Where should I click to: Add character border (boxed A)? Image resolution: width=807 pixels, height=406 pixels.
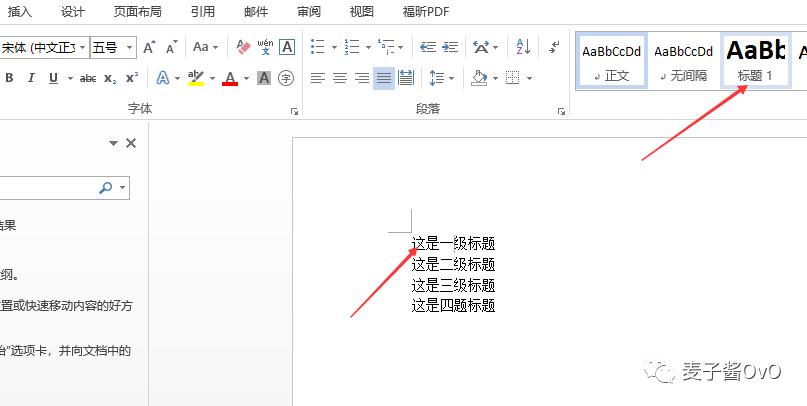[x=287, y=47]
